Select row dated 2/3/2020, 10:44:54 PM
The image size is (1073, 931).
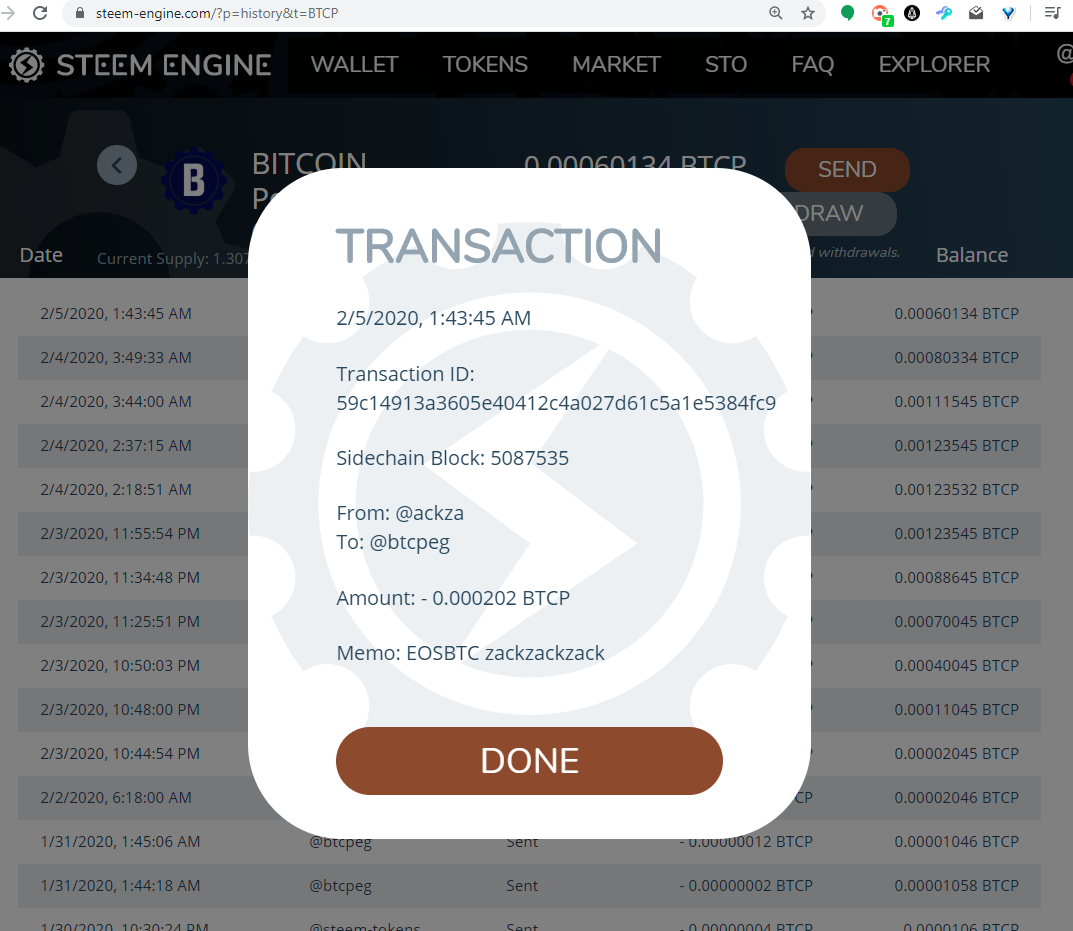click(x=529, y=753)
